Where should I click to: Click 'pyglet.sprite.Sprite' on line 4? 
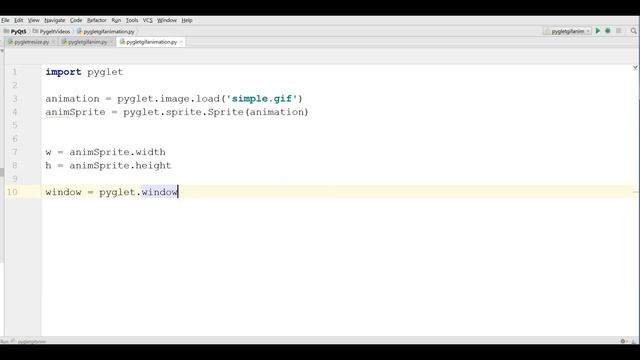pos(183,112)
